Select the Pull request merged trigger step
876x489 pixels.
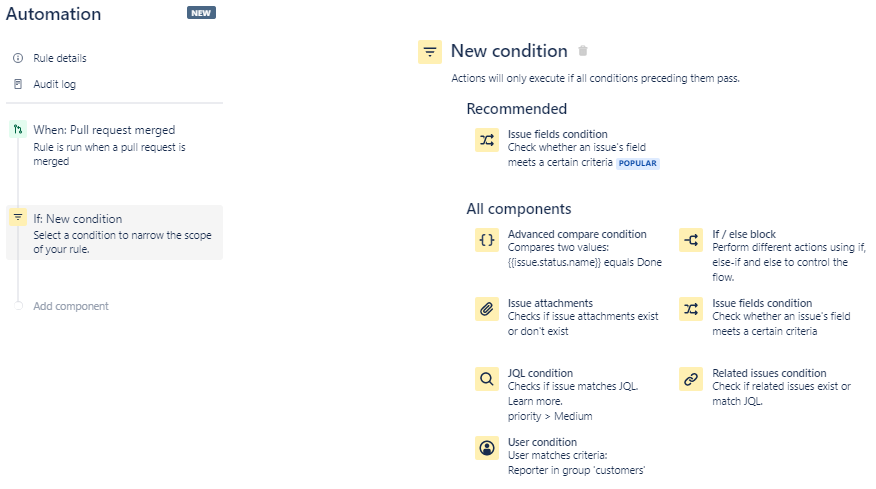click(x=104, y=130)
